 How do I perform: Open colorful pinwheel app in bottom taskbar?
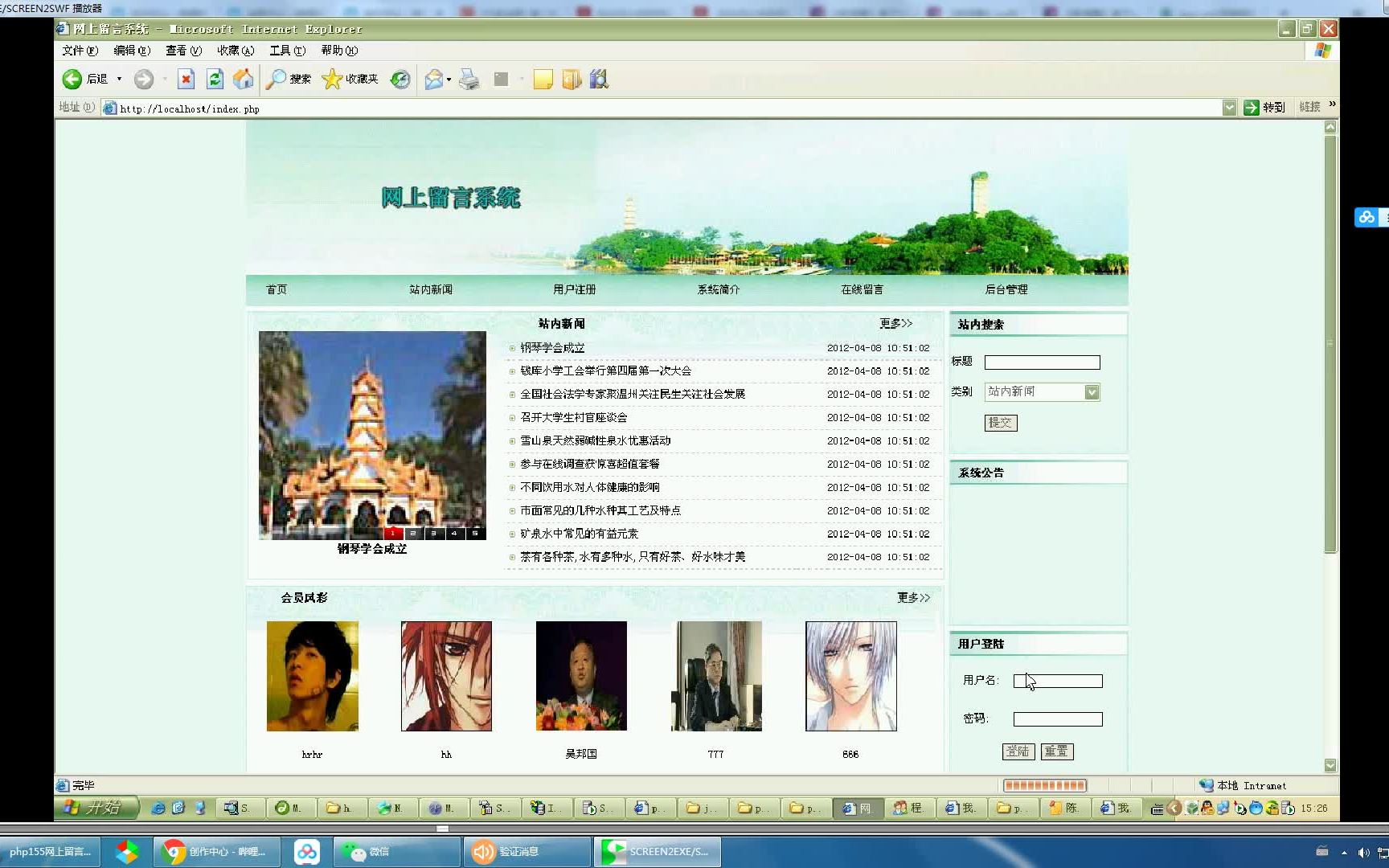[x=126, y=851]
